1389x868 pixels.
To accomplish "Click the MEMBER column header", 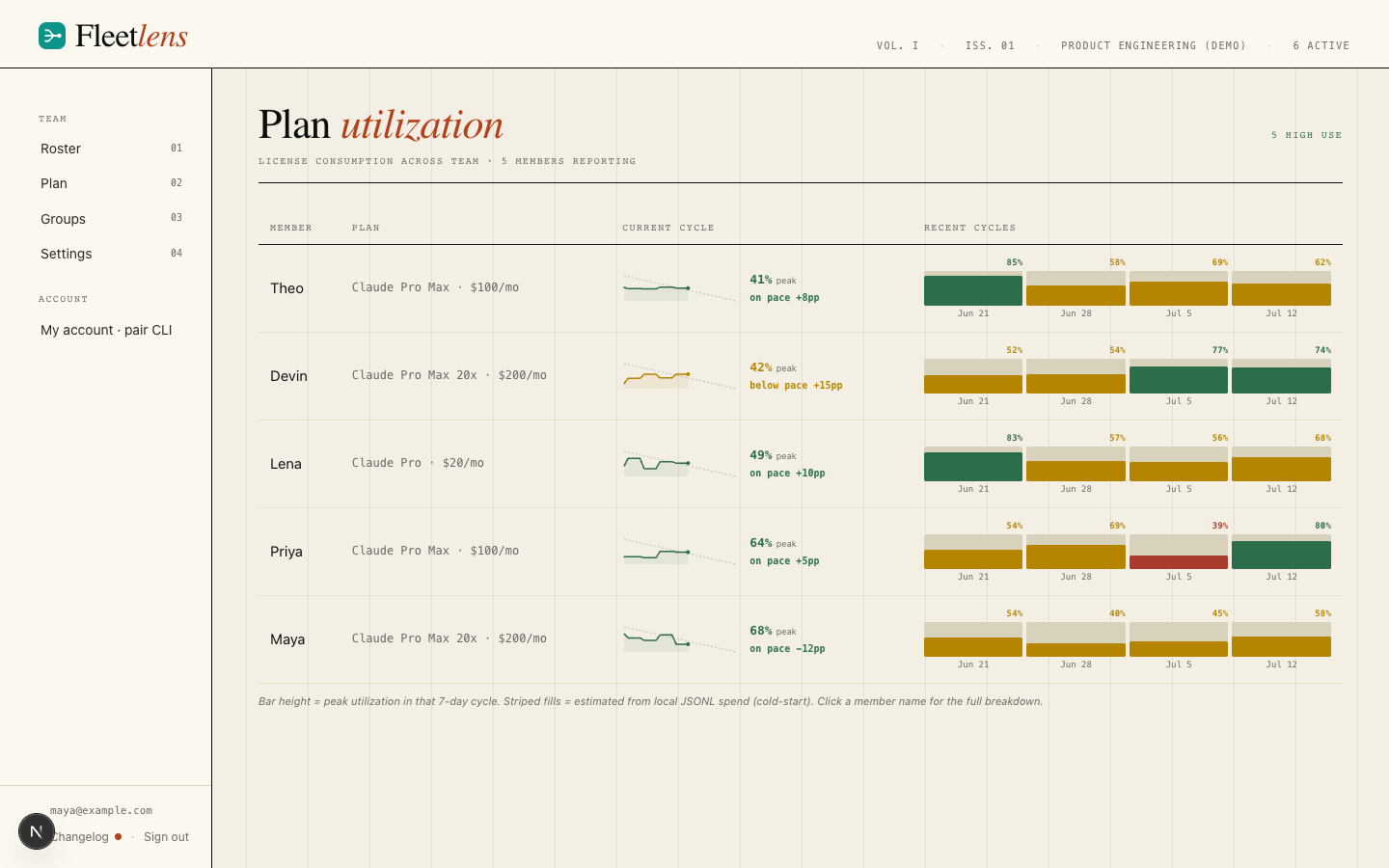I will pyautogui.click(x=290, y=228).
